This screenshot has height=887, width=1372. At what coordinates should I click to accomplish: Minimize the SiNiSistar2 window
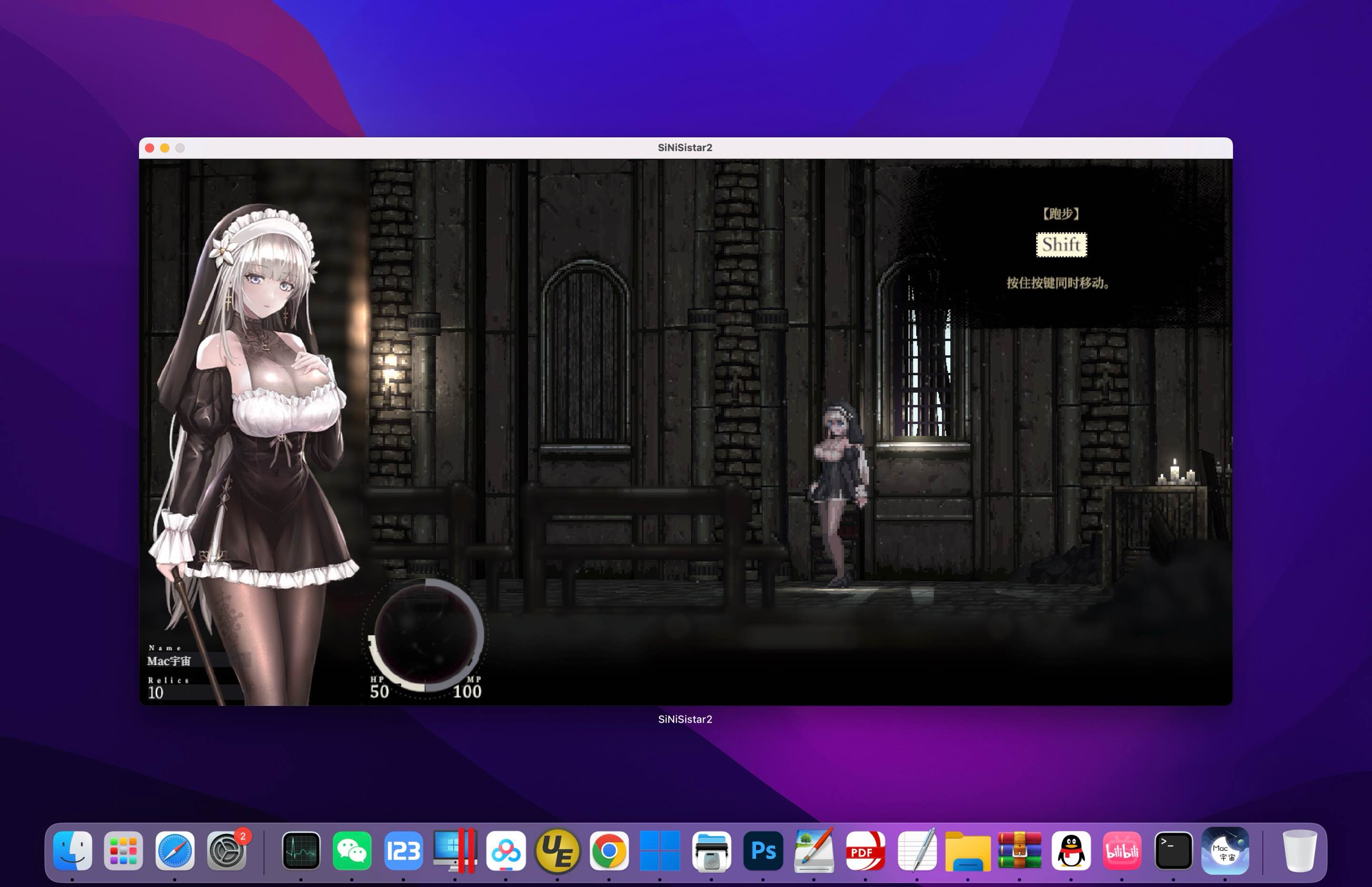pyautogui.click(x=165, y=148)
